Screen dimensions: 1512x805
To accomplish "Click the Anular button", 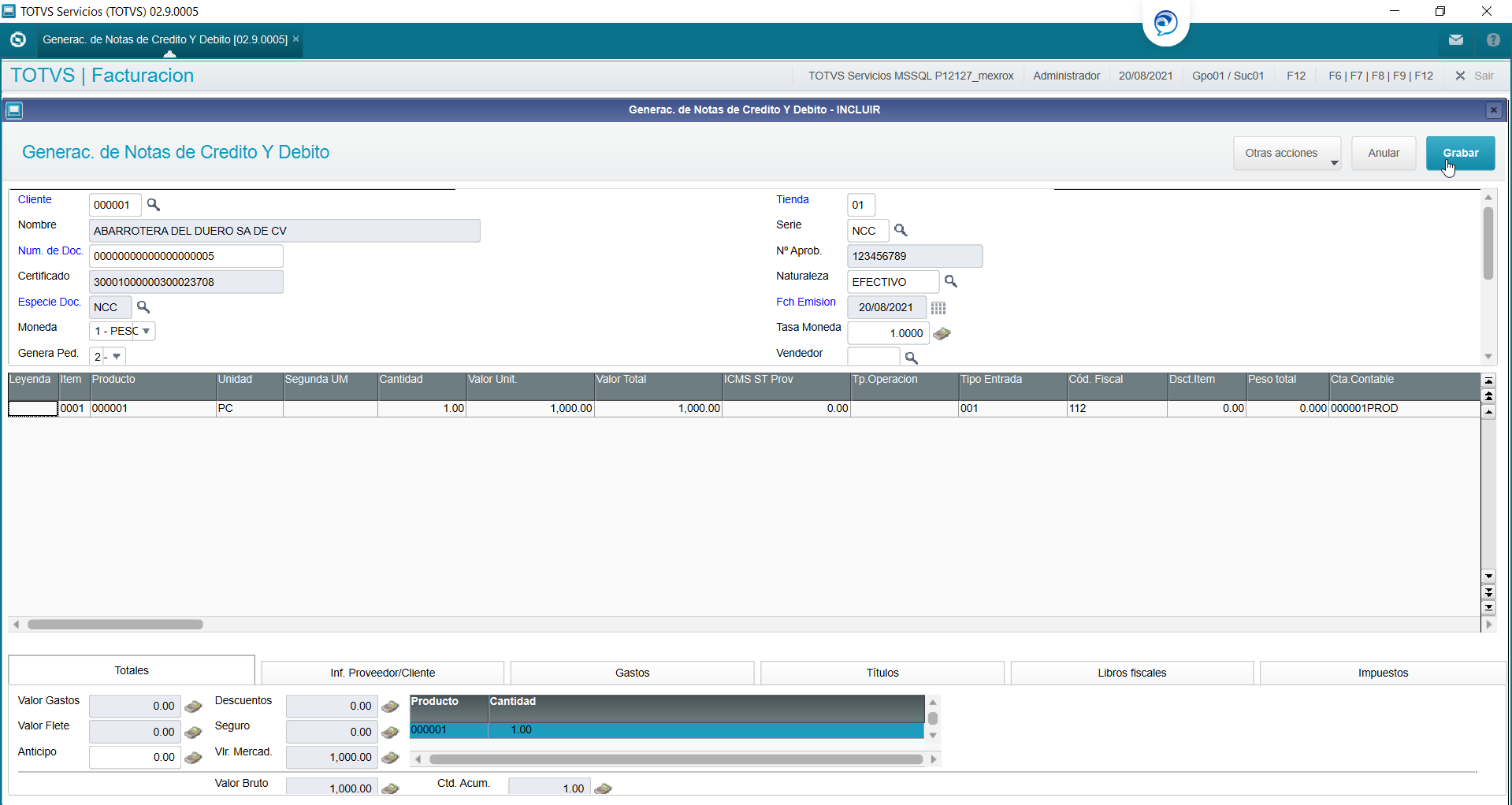I will [1384, 153].
